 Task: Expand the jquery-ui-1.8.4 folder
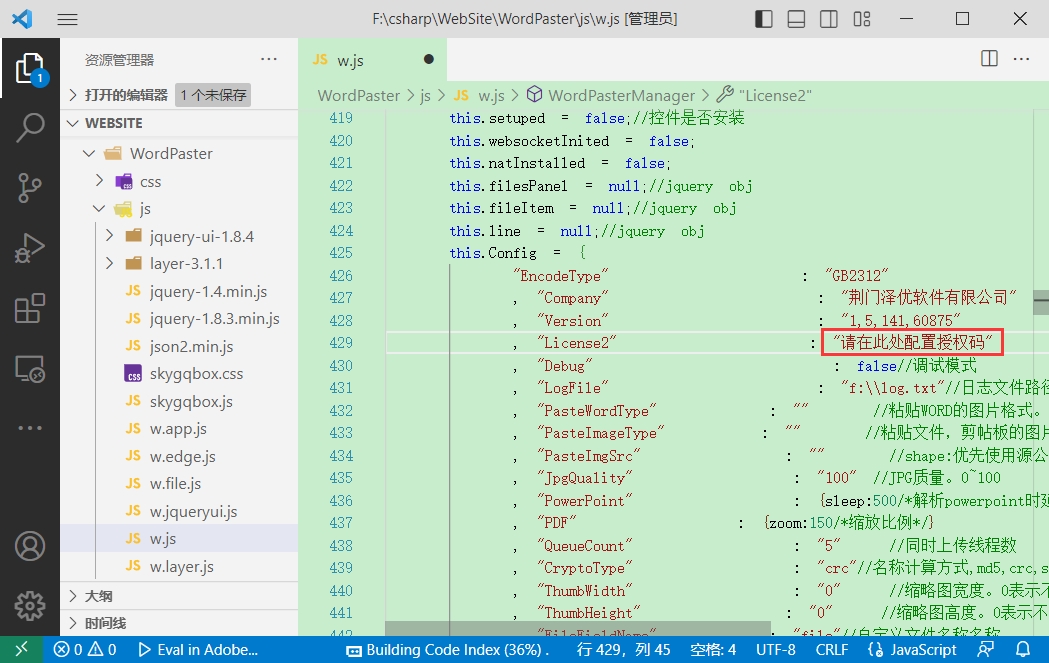pos(201,237)
